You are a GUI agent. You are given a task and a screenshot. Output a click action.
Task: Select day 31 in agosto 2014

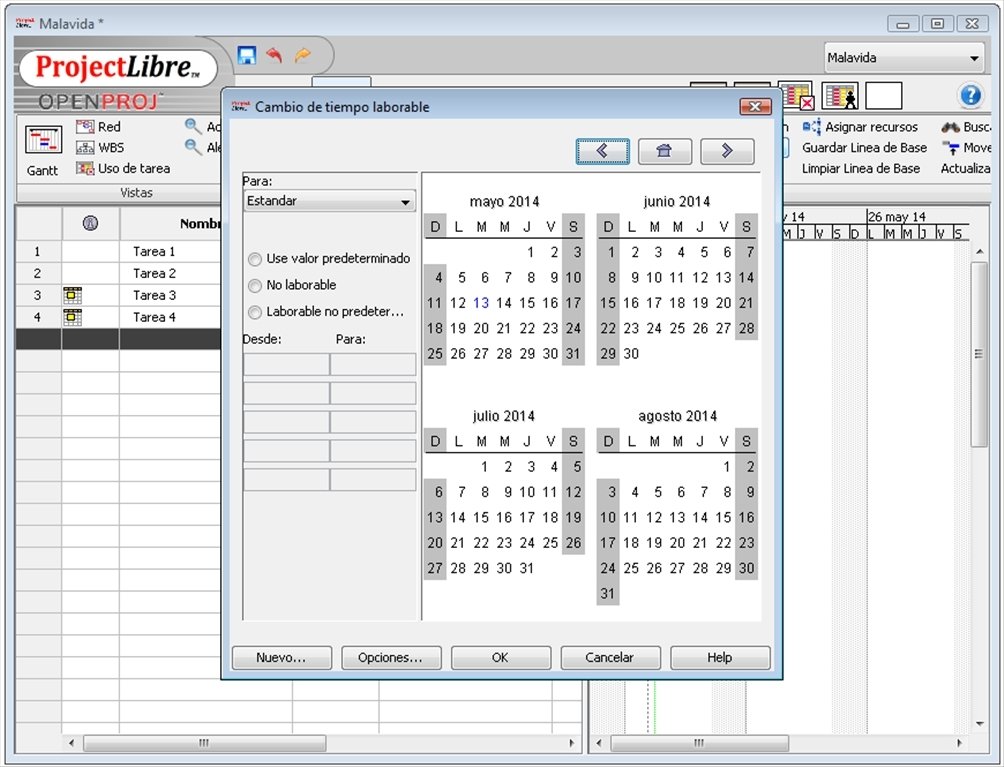(608, 593)
